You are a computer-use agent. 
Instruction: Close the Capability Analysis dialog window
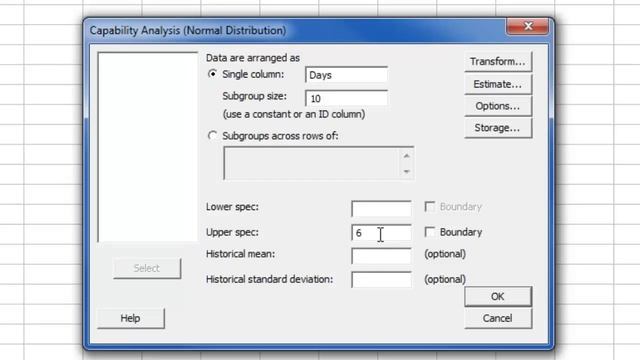coord(528,26)
